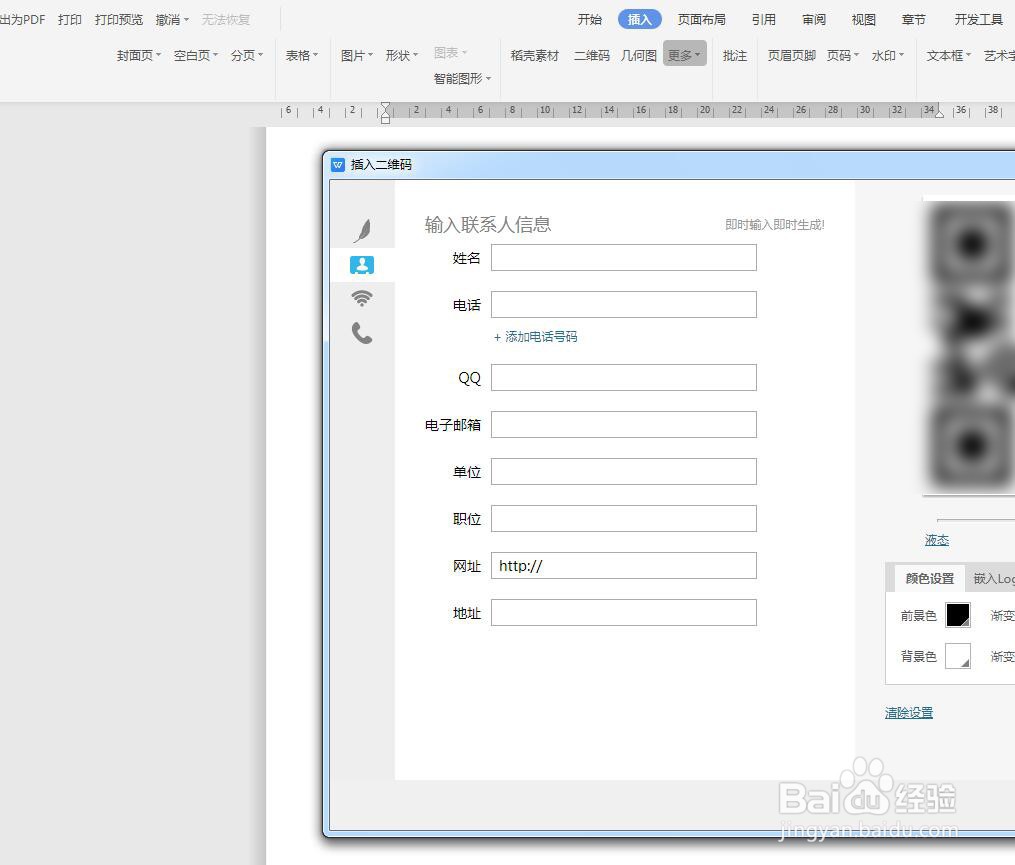This screenshot has width=1015, height=865.
Task: Expand the 智能图形 smart graphics dropdown
Action: click(x=462, y=78)
